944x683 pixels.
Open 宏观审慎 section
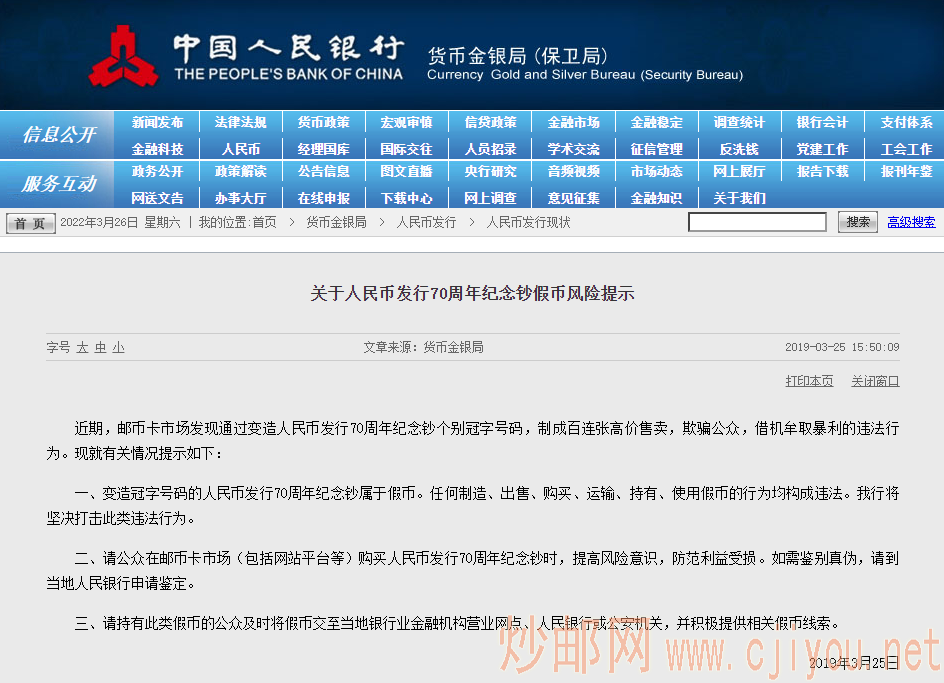coord(406,122)
